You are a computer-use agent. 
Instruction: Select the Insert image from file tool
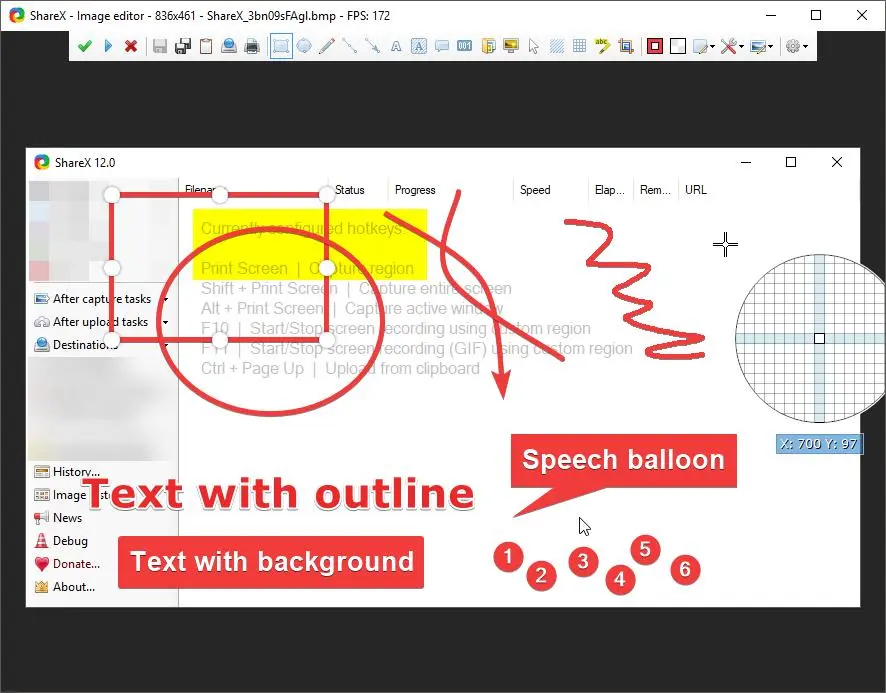(488, 46)
